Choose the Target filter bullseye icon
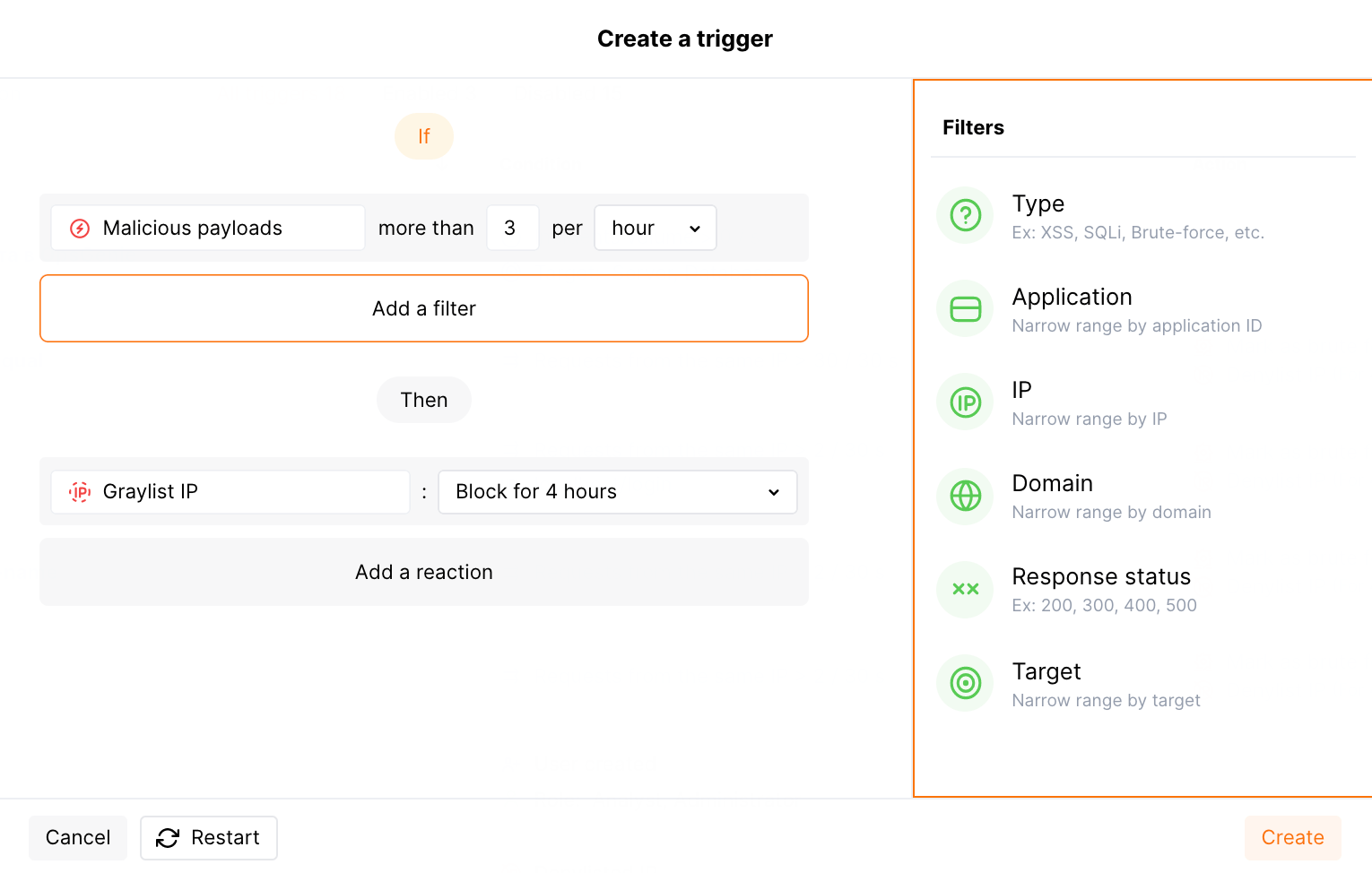Image resolution: width=1372 pixels, height=873 pixels. (965, 683)
